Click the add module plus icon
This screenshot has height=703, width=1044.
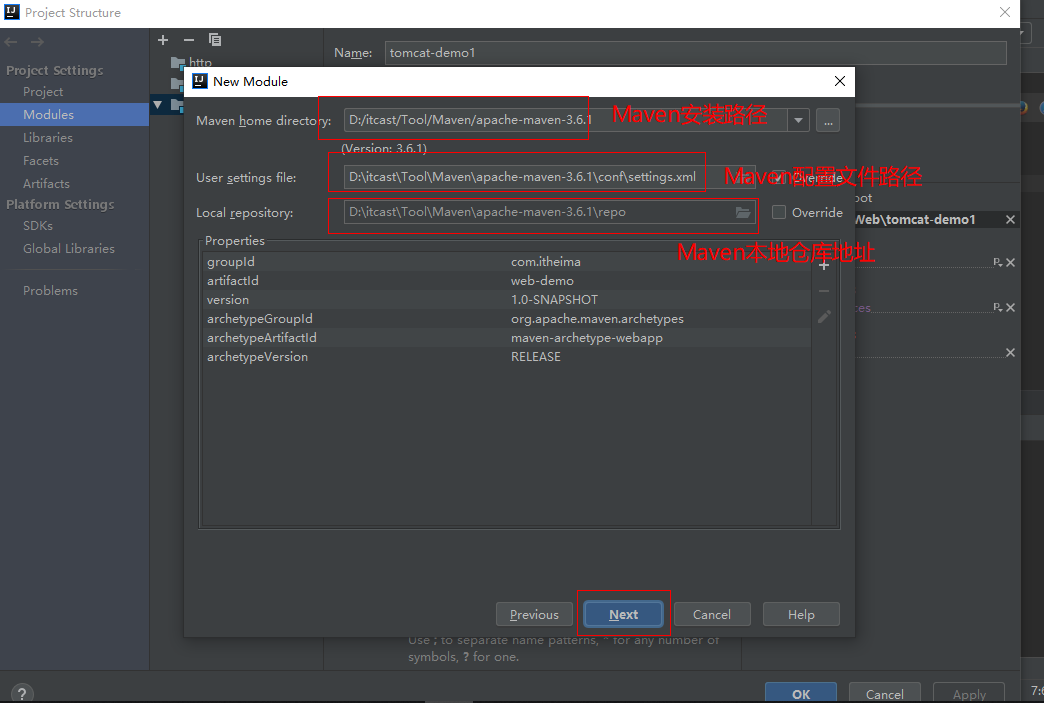tap(163, 40)
